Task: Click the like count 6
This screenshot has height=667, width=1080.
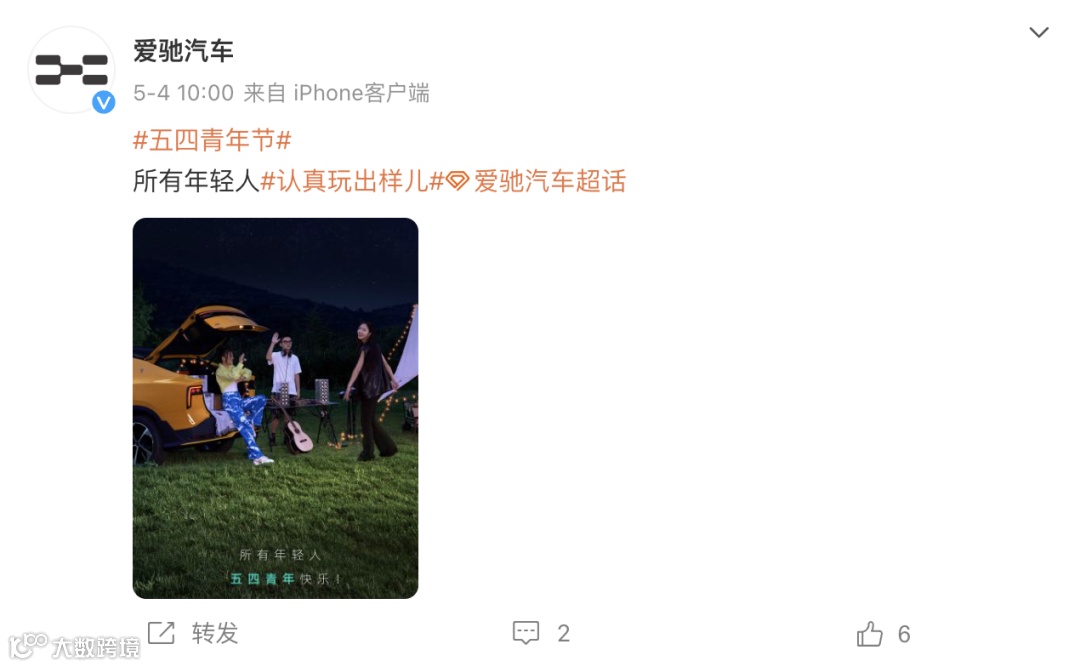Action: (x=904, y=633)
